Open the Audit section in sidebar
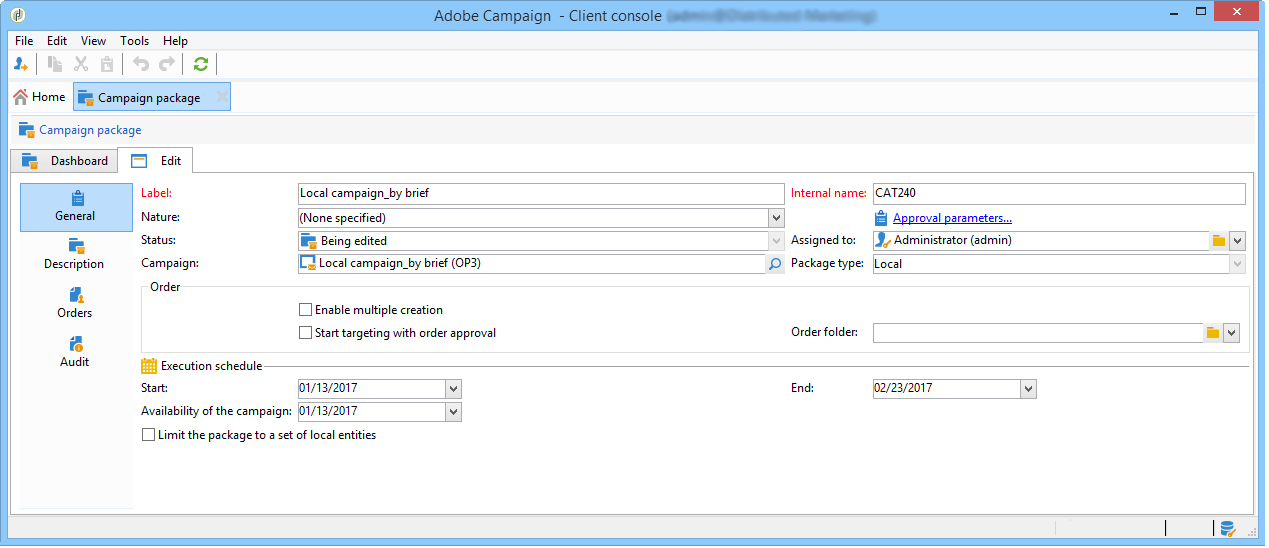 click(76, 353)
